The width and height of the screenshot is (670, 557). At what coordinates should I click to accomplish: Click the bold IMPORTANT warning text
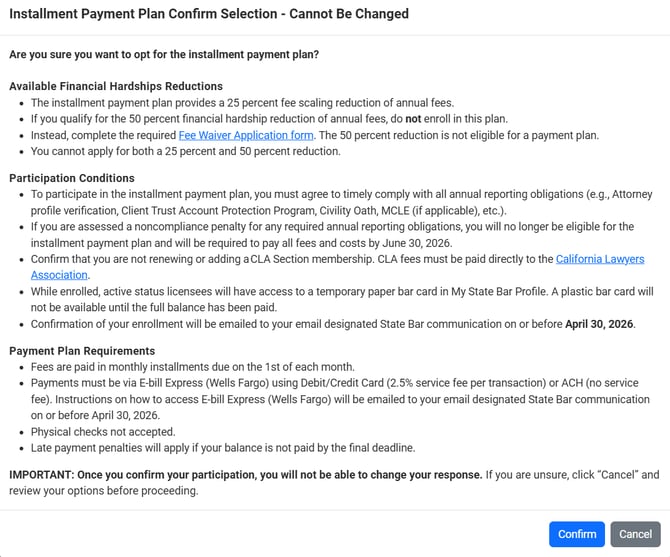(245, 474)
